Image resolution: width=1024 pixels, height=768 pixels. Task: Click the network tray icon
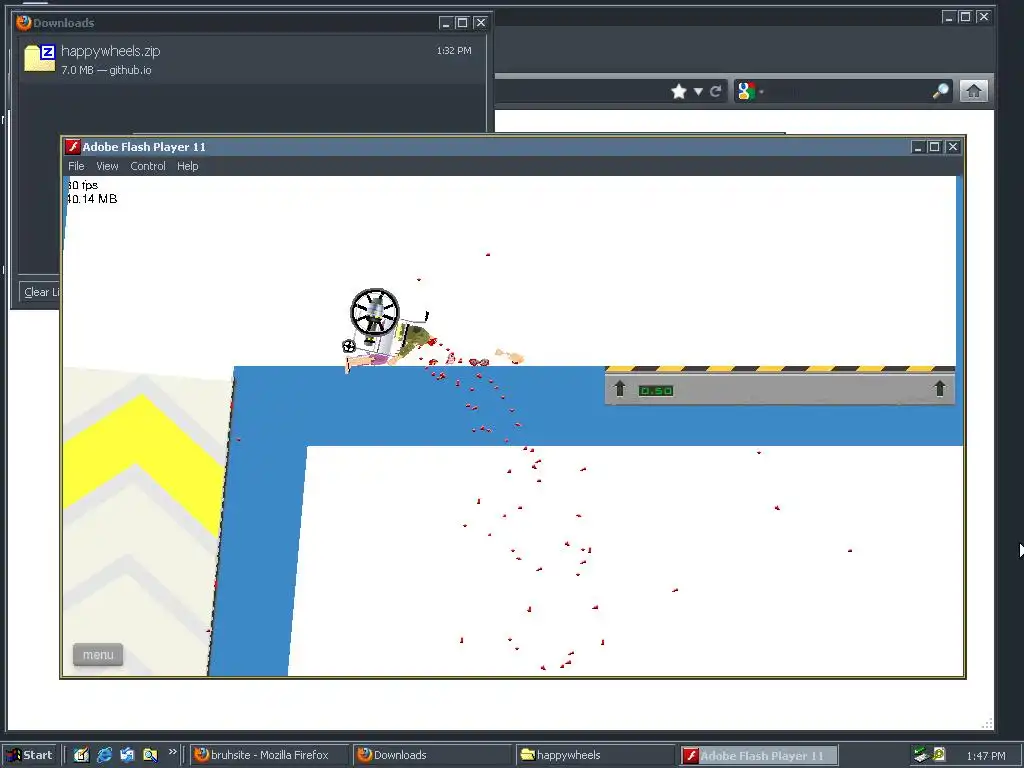click(x=921, y=755)
